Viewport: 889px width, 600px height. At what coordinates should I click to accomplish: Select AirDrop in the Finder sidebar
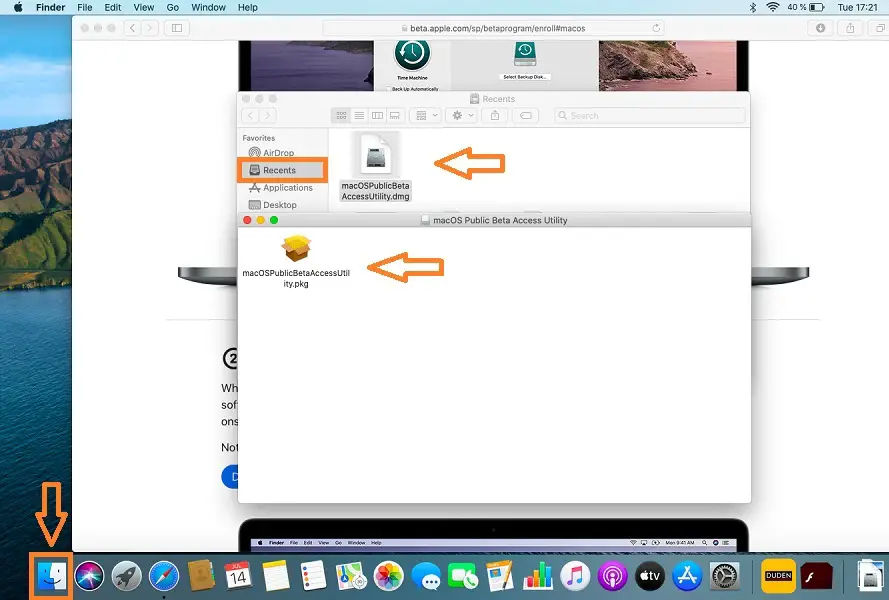[278, 153]
